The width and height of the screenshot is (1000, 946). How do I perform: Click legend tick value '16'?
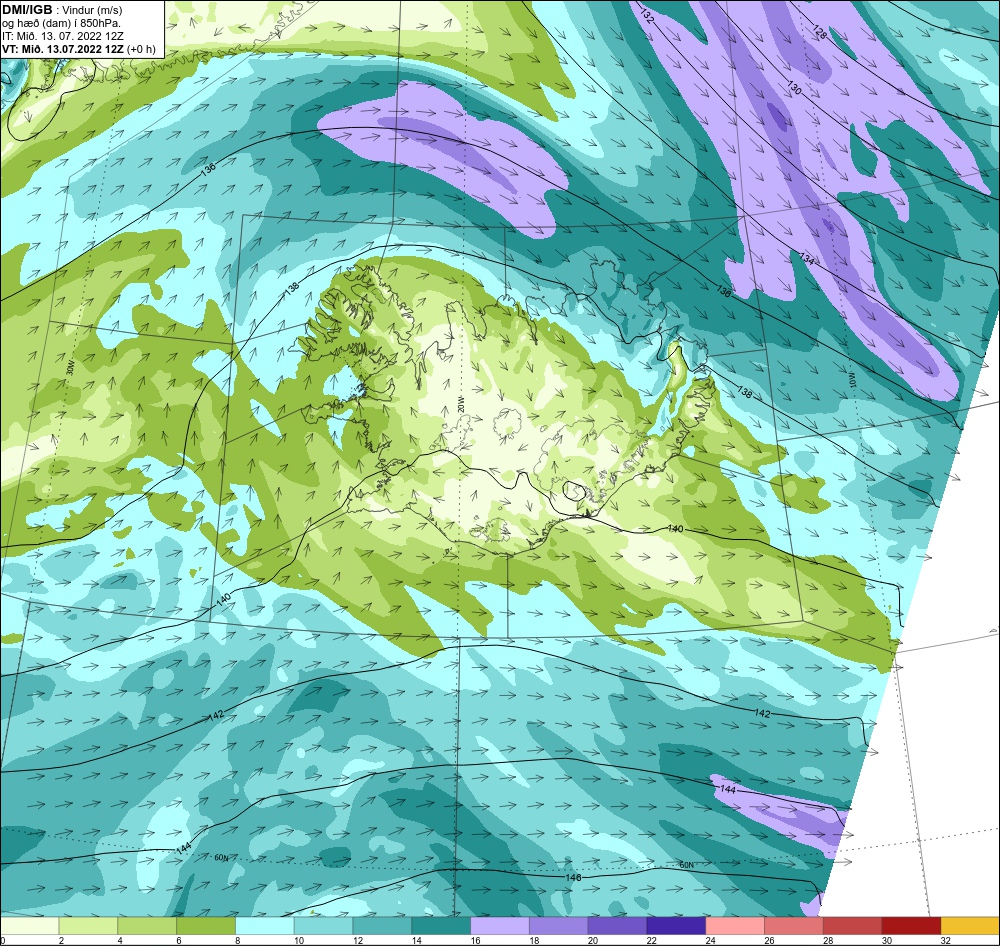pyautogui.click(x=476, y=940)
